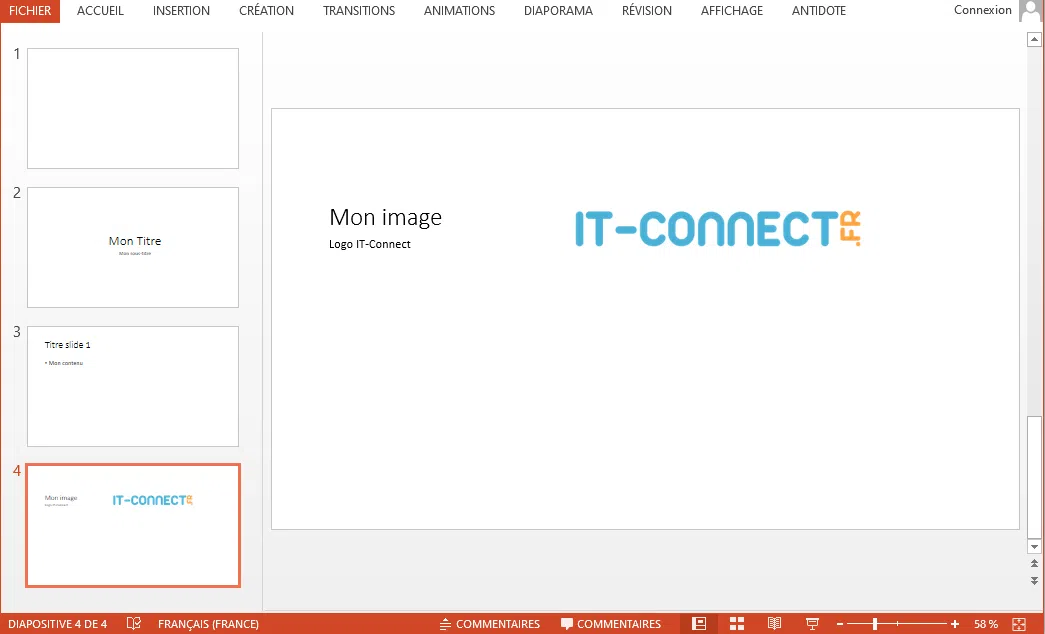Click the 'Logo IT-Connect' caption text
Viewport: 1045px width, 634px height.
click(370, 244)
